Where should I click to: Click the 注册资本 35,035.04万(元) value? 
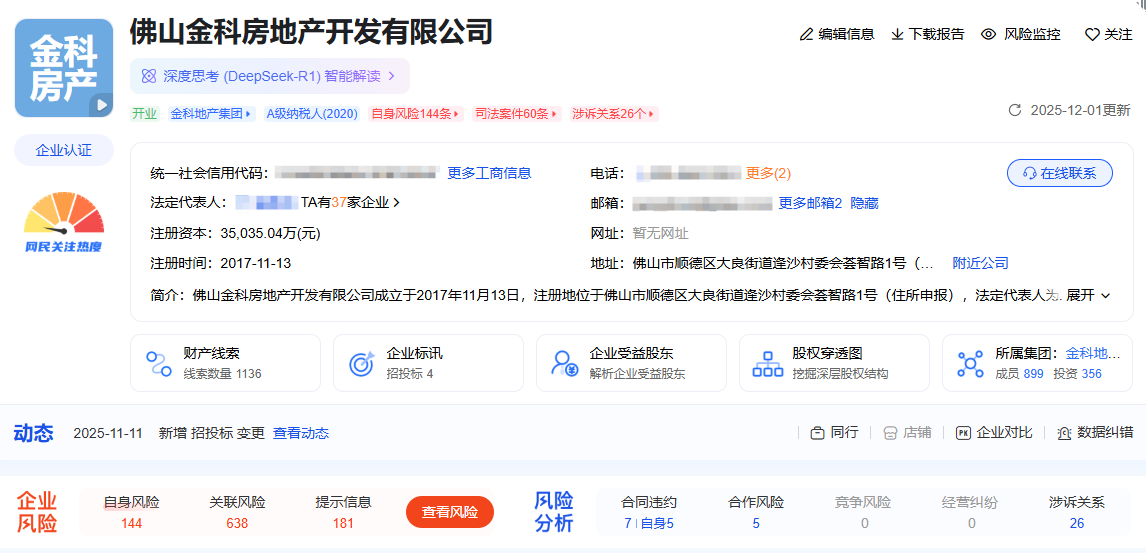[270, 233]
